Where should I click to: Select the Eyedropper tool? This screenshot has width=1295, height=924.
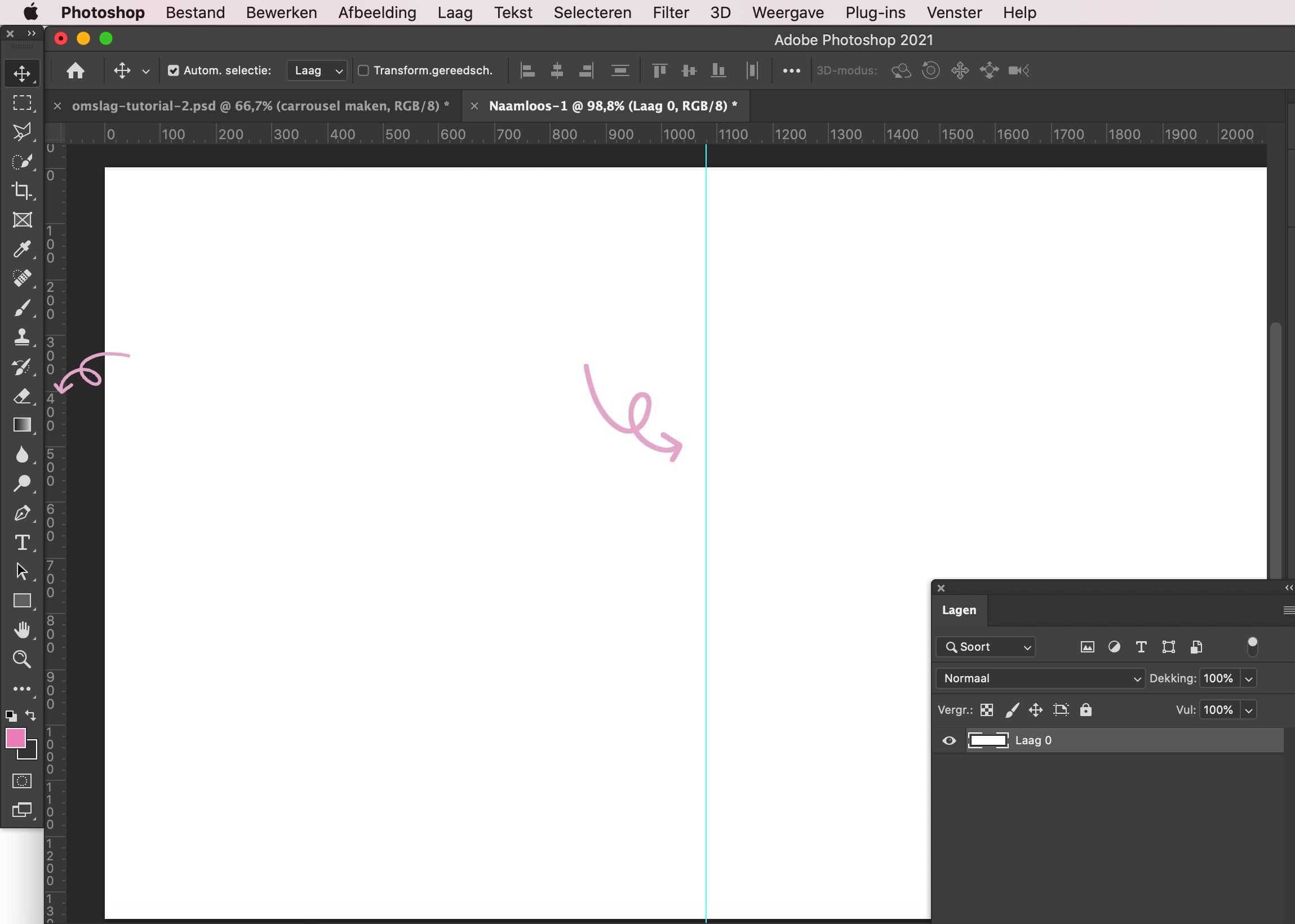21,249
